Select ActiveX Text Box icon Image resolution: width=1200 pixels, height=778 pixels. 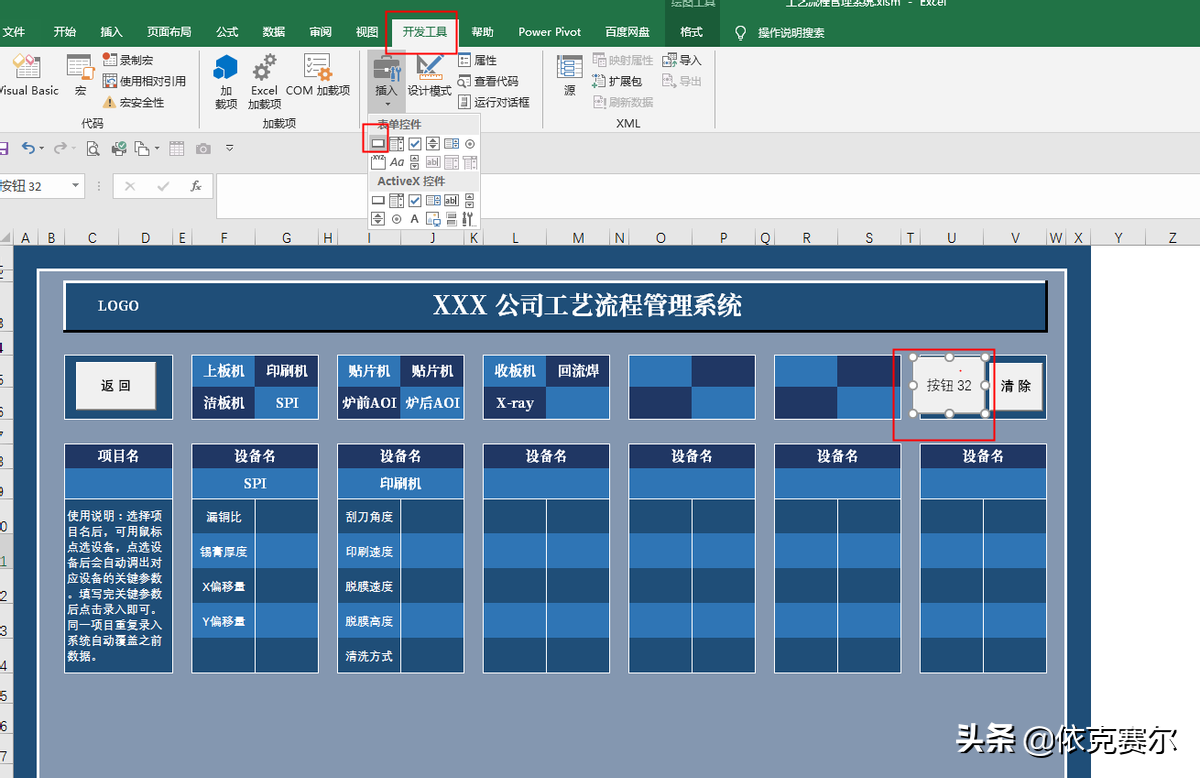(x=451, y=200)
